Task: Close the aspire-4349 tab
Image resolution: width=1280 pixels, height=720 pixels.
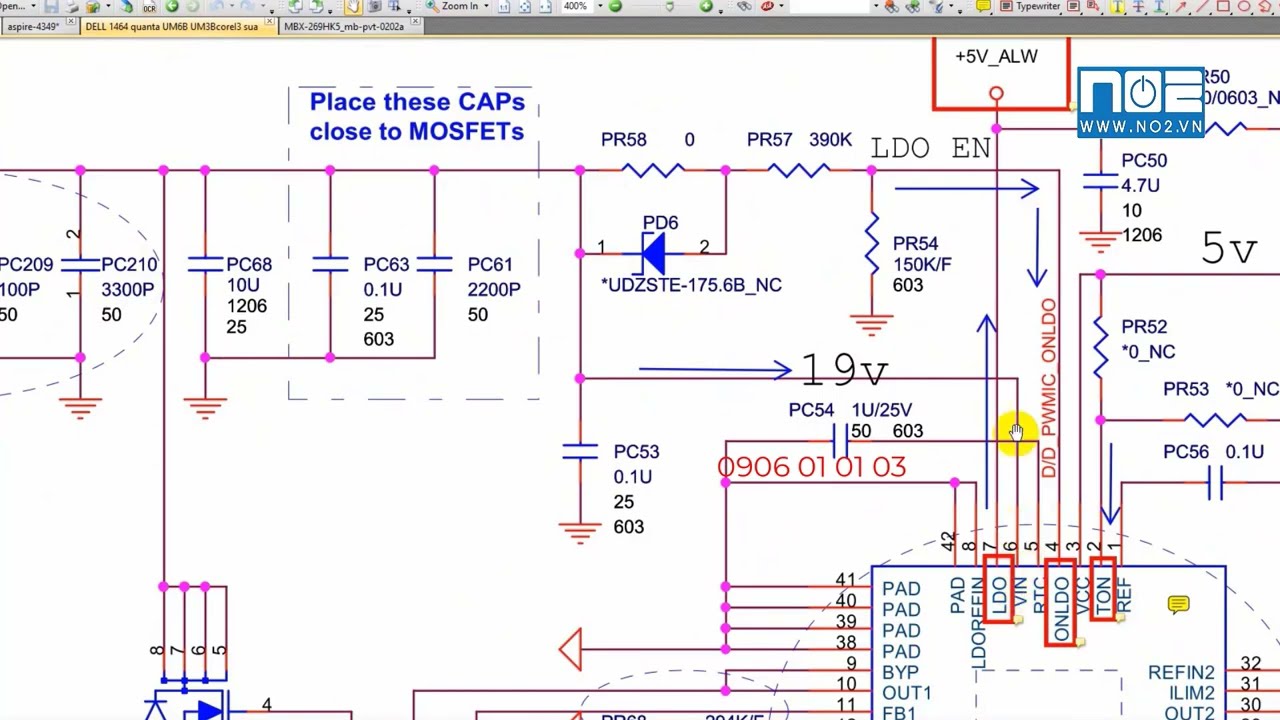Action: tap(70, 21)
